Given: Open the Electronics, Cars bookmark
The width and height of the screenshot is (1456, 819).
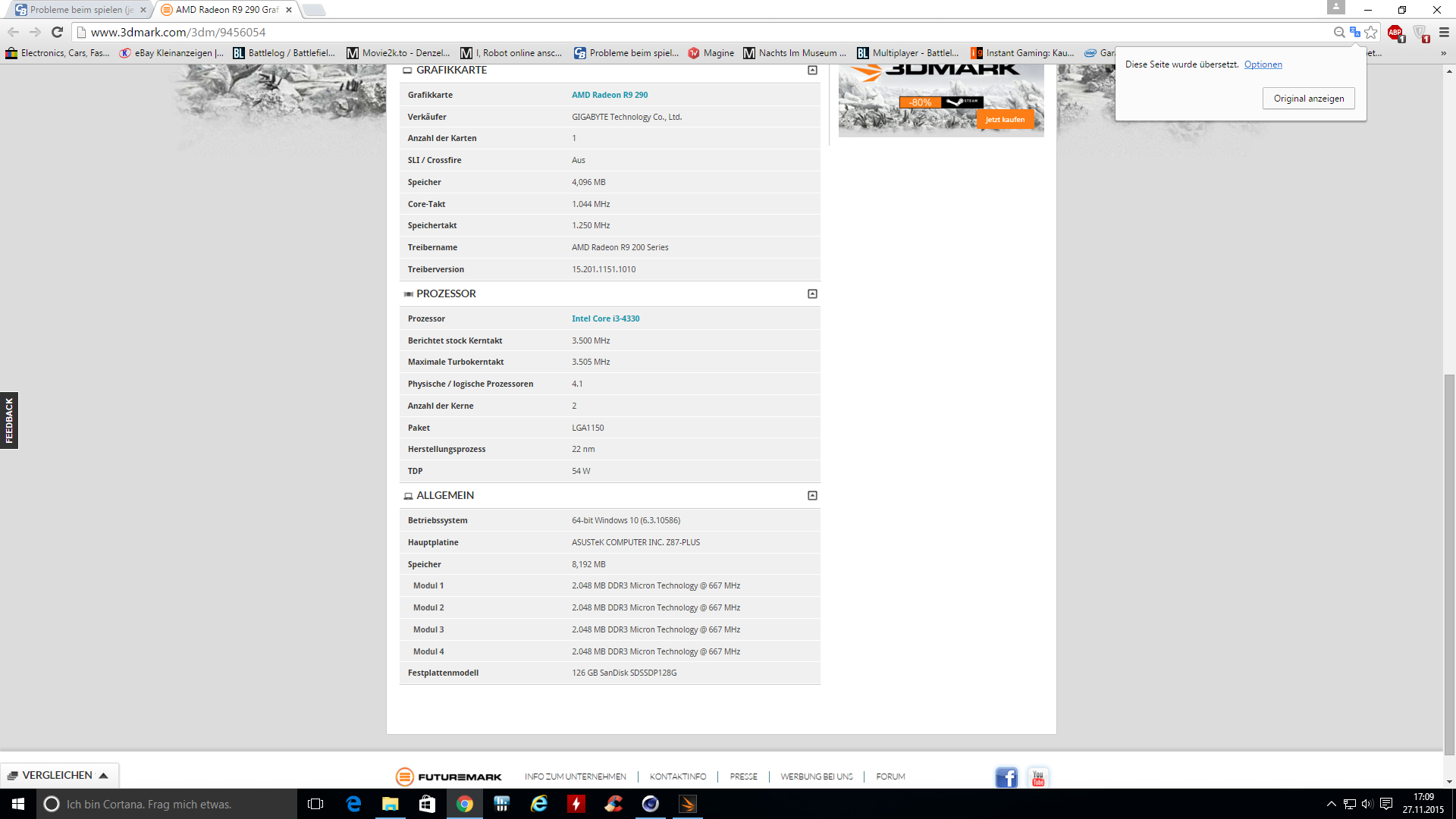Looking at the screenshot, I should click(58, 53).
